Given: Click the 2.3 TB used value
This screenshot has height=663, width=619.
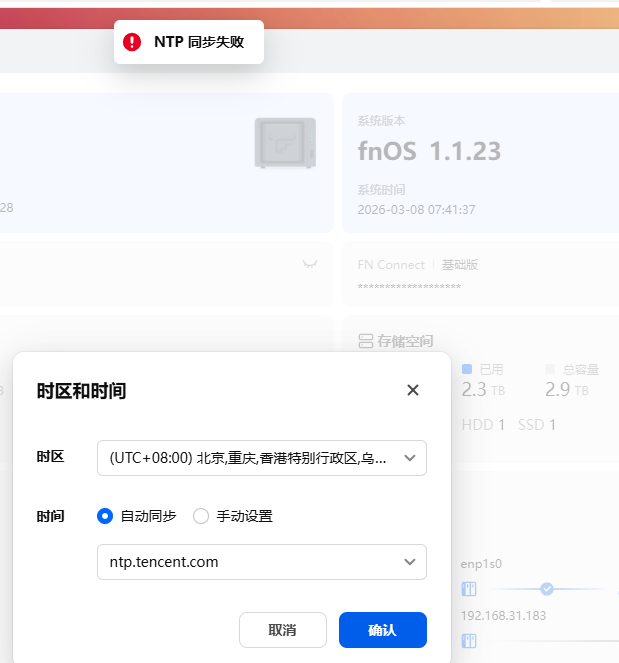Looking at the screenshot, I should [483, 389].
